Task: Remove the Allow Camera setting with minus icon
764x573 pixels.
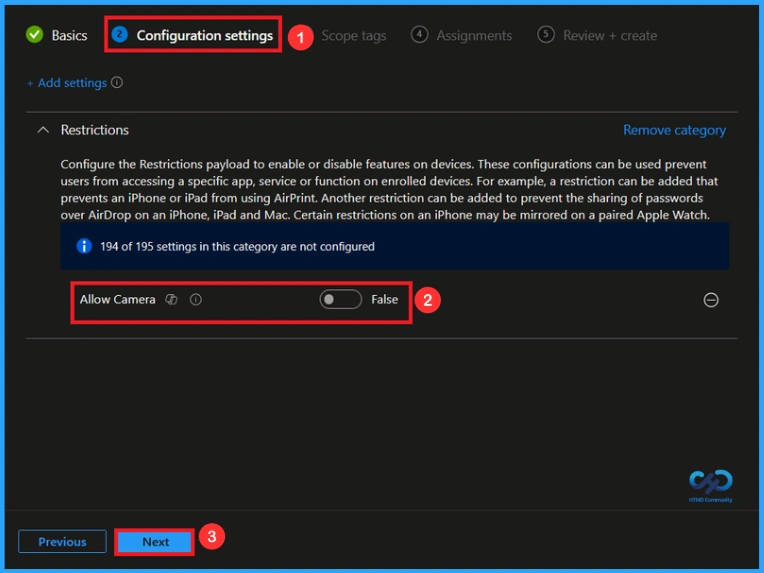Action: point(711,300)
